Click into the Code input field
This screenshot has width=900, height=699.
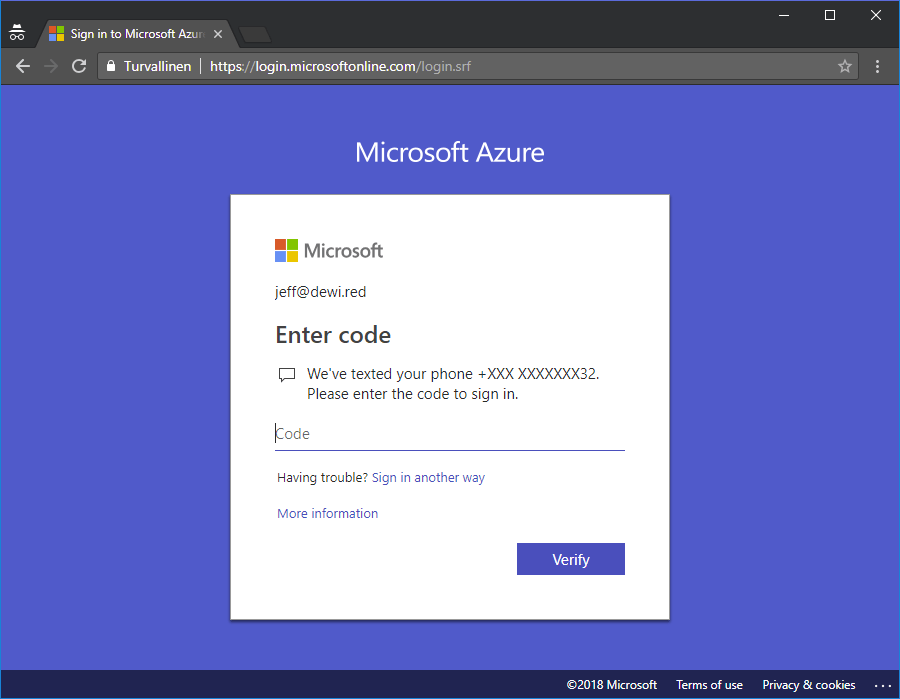coord(450,434)
